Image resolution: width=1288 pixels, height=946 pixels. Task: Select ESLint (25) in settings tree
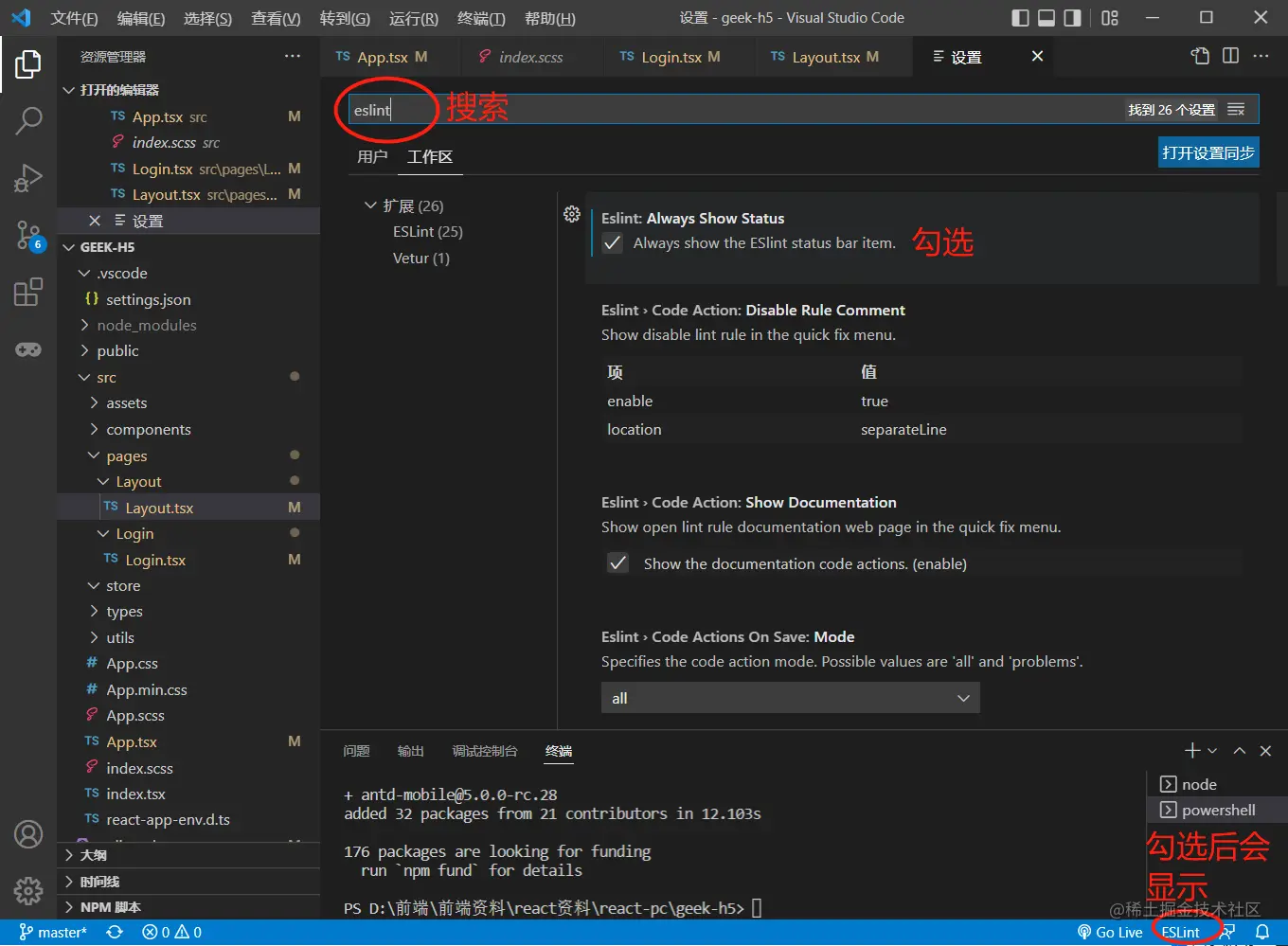click(x=428, y=231)
